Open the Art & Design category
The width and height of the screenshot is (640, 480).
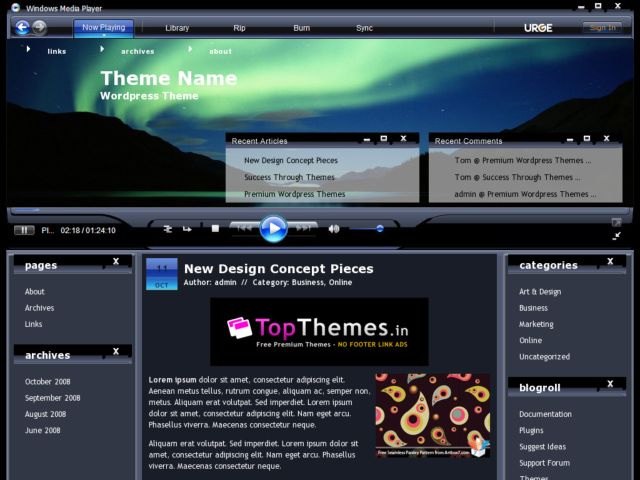point(540,292)
